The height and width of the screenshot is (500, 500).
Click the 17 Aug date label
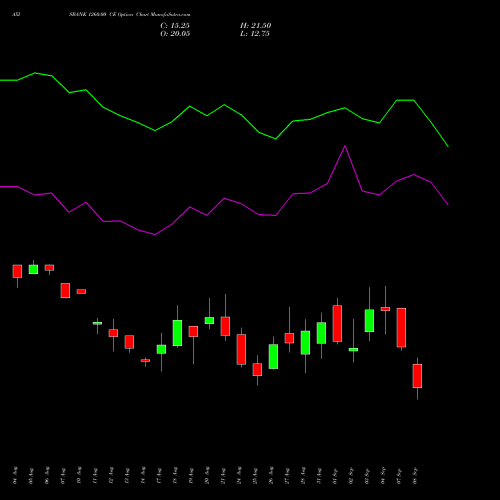click(x=159, y=475)
